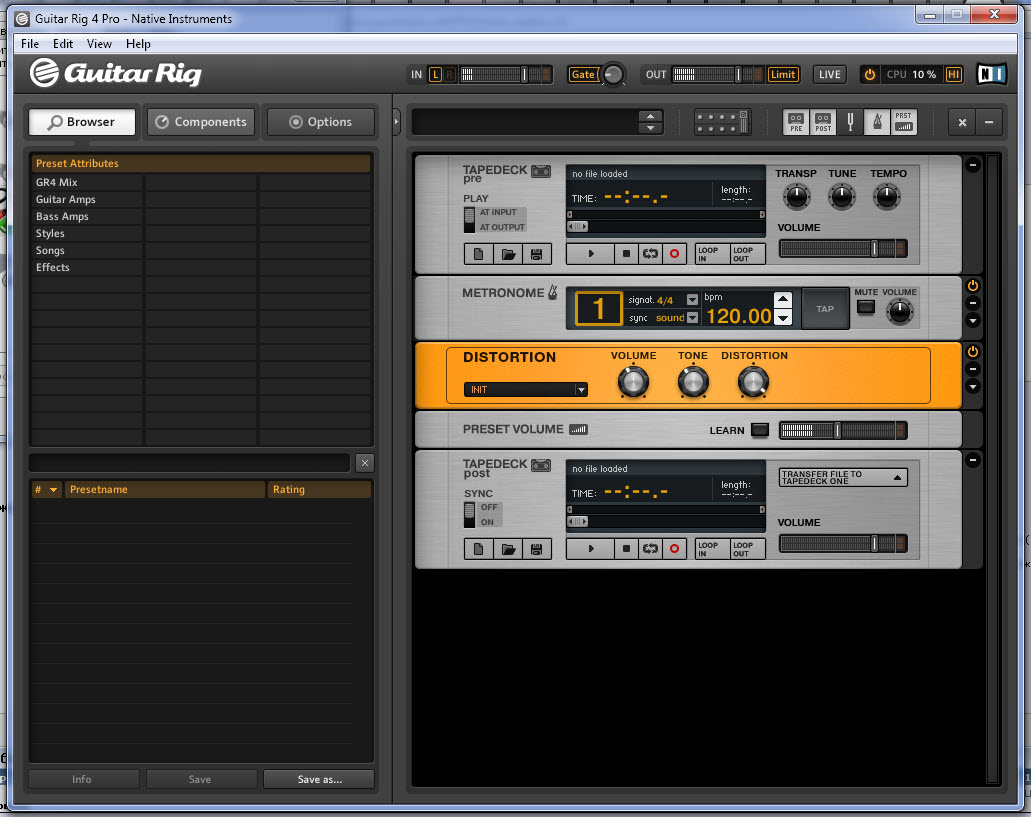This screenshot has height=817, width=1031.
Task: Enable Preset Volume LEARN
Action: [x=760, y=430]
